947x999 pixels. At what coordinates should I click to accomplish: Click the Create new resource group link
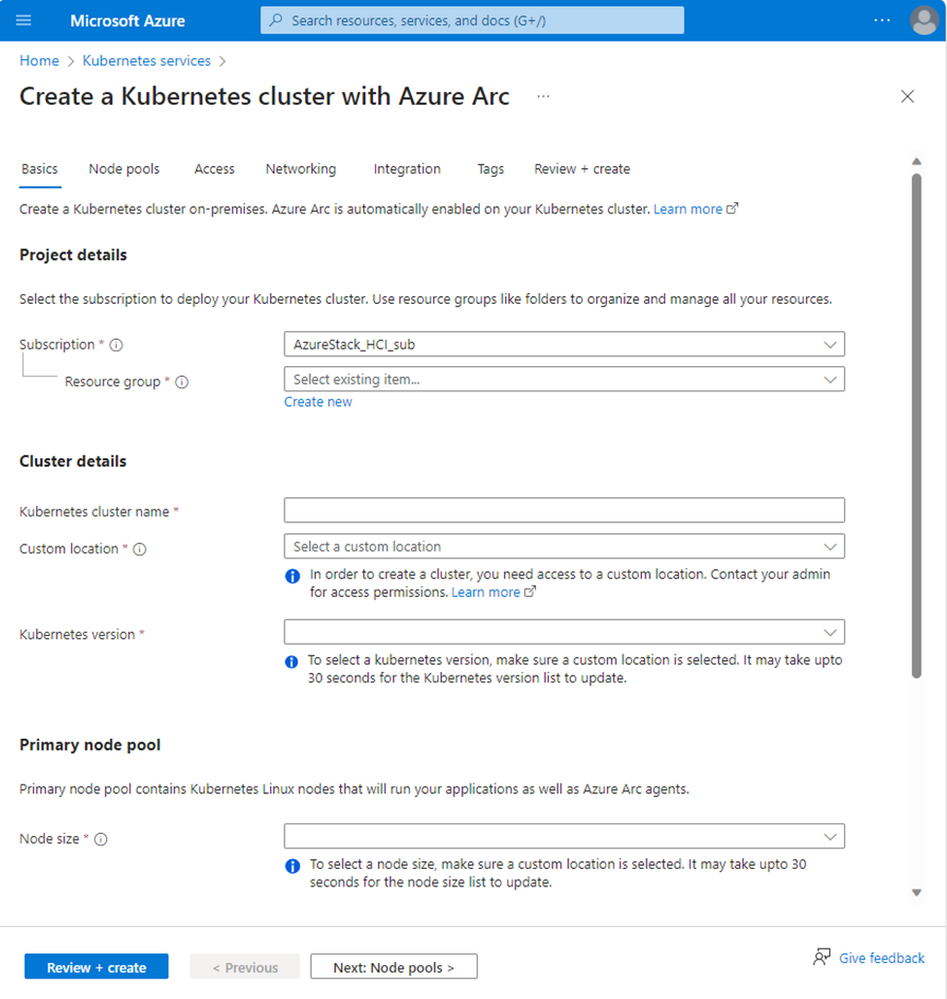318,402
